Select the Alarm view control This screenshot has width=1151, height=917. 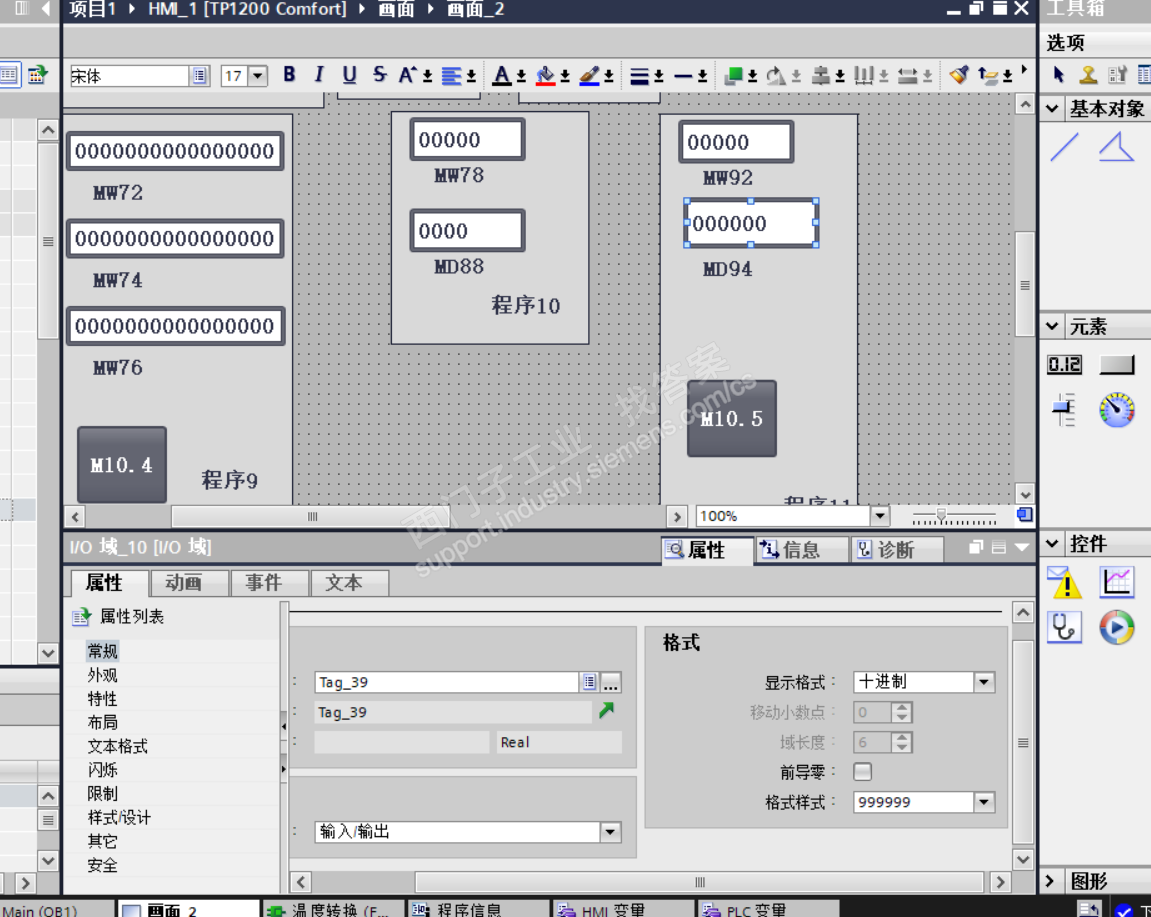tap(1064, 582)
